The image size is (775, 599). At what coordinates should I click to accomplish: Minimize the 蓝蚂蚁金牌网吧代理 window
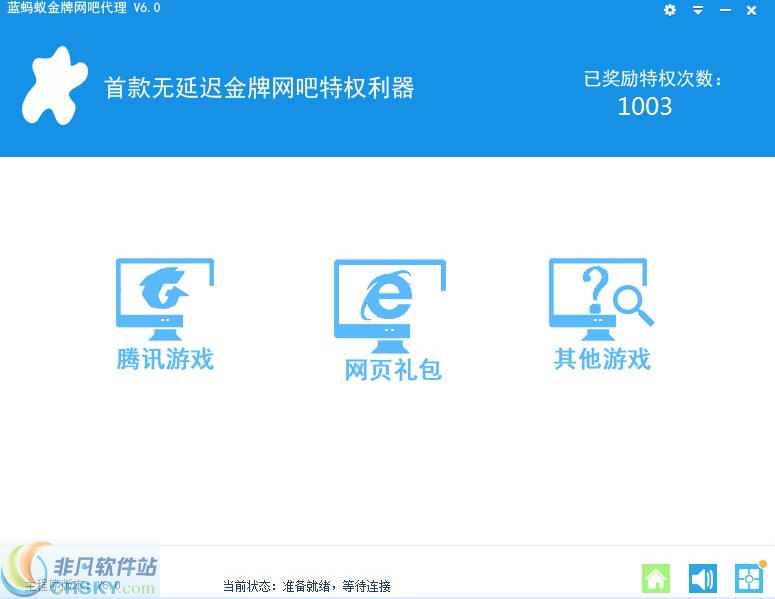point(725,10)
